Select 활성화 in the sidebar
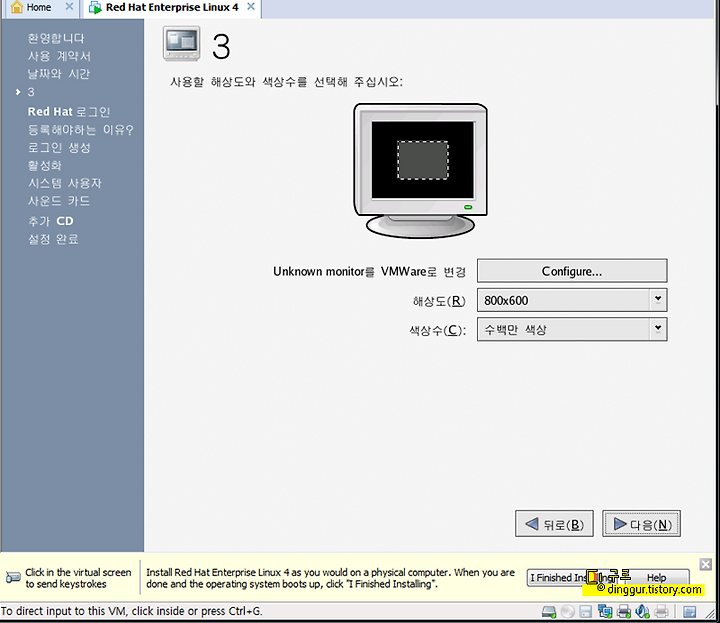This screenshot has height=623, width=720. [45, 165]
